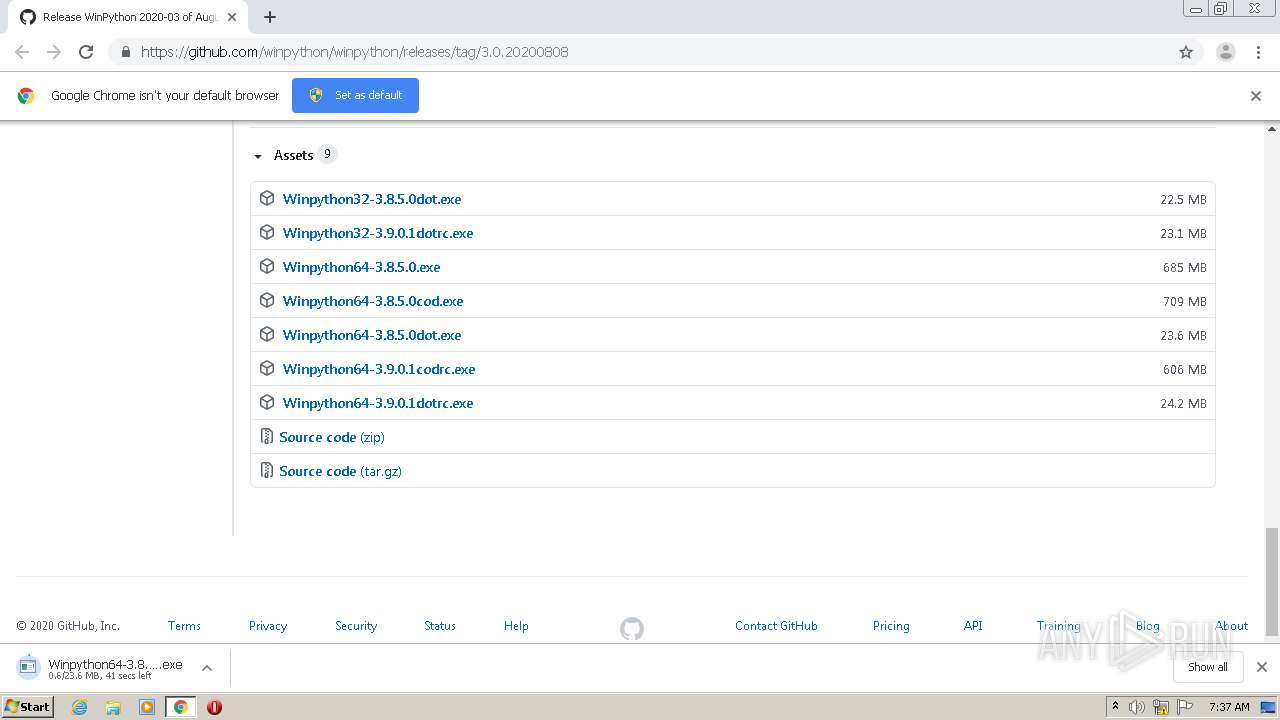
Task: Show all downloads
Action: 1207,667
